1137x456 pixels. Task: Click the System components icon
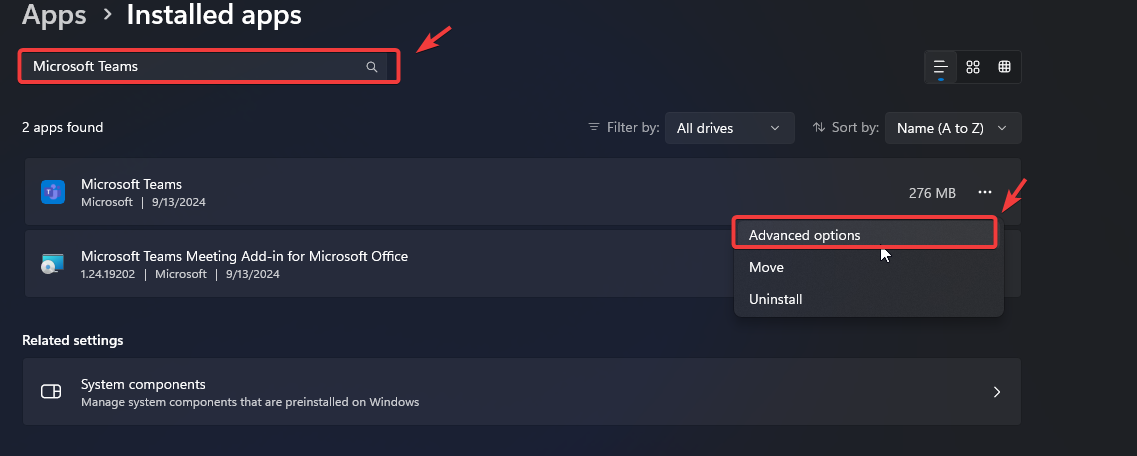pos(51,392)
